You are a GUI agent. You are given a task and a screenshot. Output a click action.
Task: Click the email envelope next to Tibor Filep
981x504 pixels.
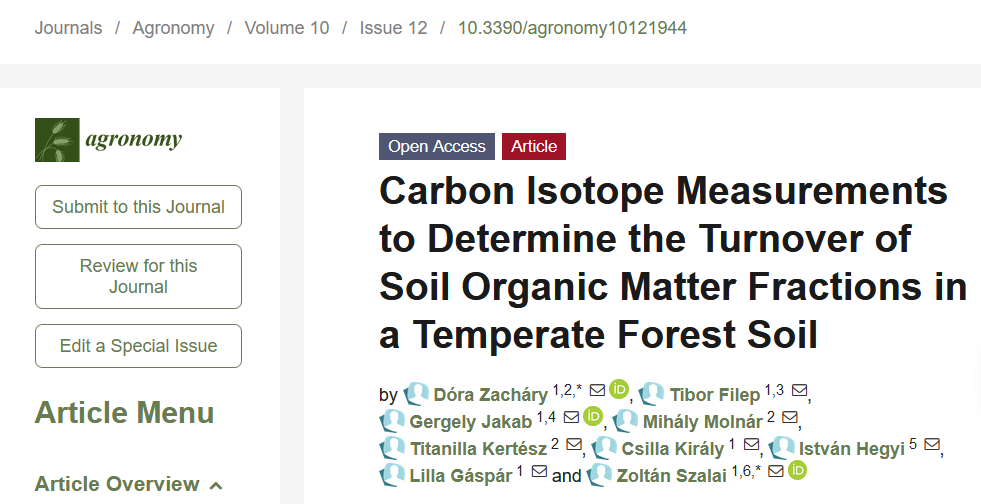tap(799, 391)
